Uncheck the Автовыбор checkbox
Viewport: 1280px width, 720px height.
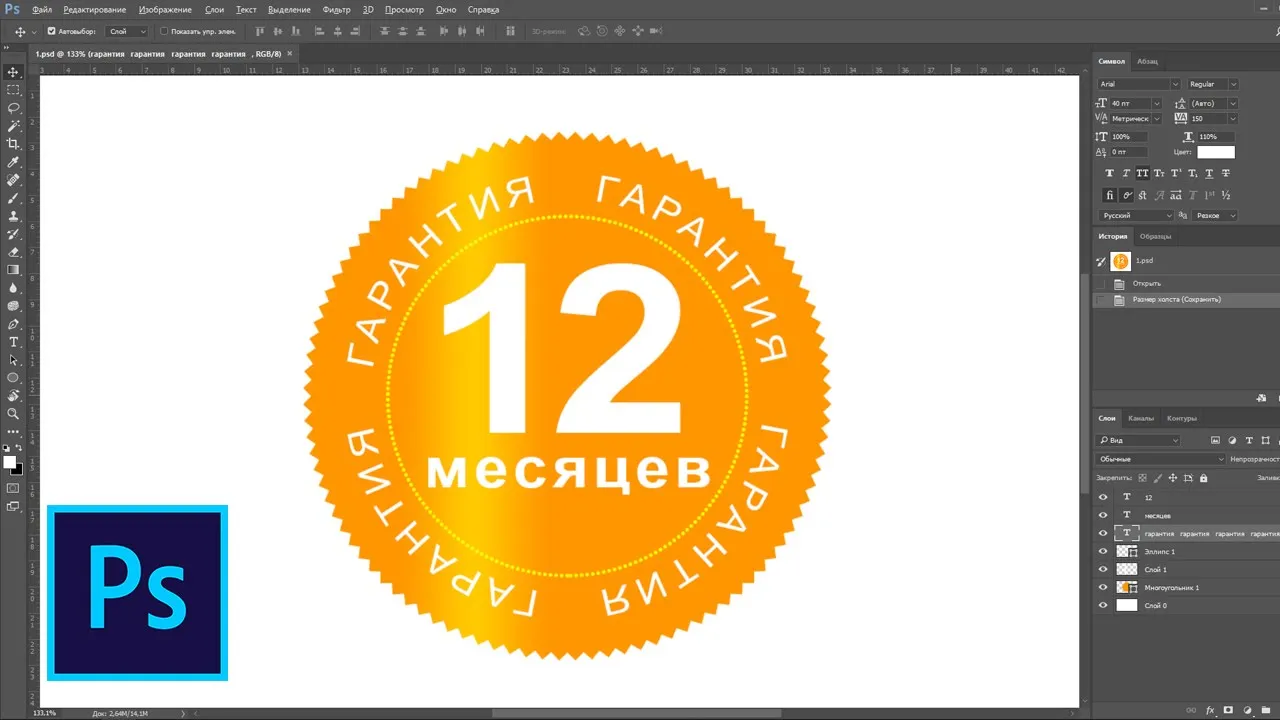click(x=52, y=31)
